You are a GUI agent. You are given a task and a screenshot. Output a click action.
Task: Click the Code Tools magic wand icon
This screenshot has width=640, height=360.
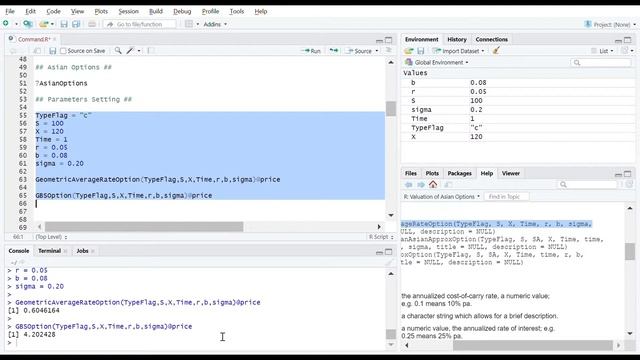(130, 51)
